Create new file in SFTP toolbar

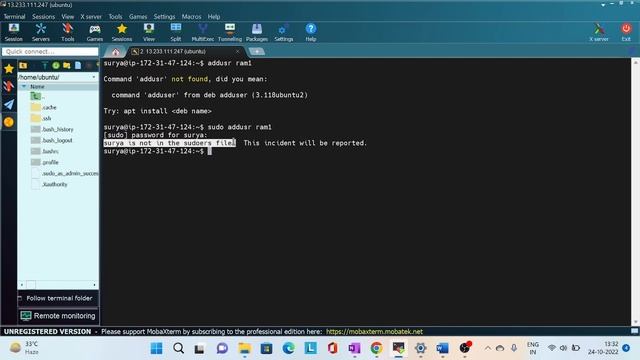click(78, 65)
